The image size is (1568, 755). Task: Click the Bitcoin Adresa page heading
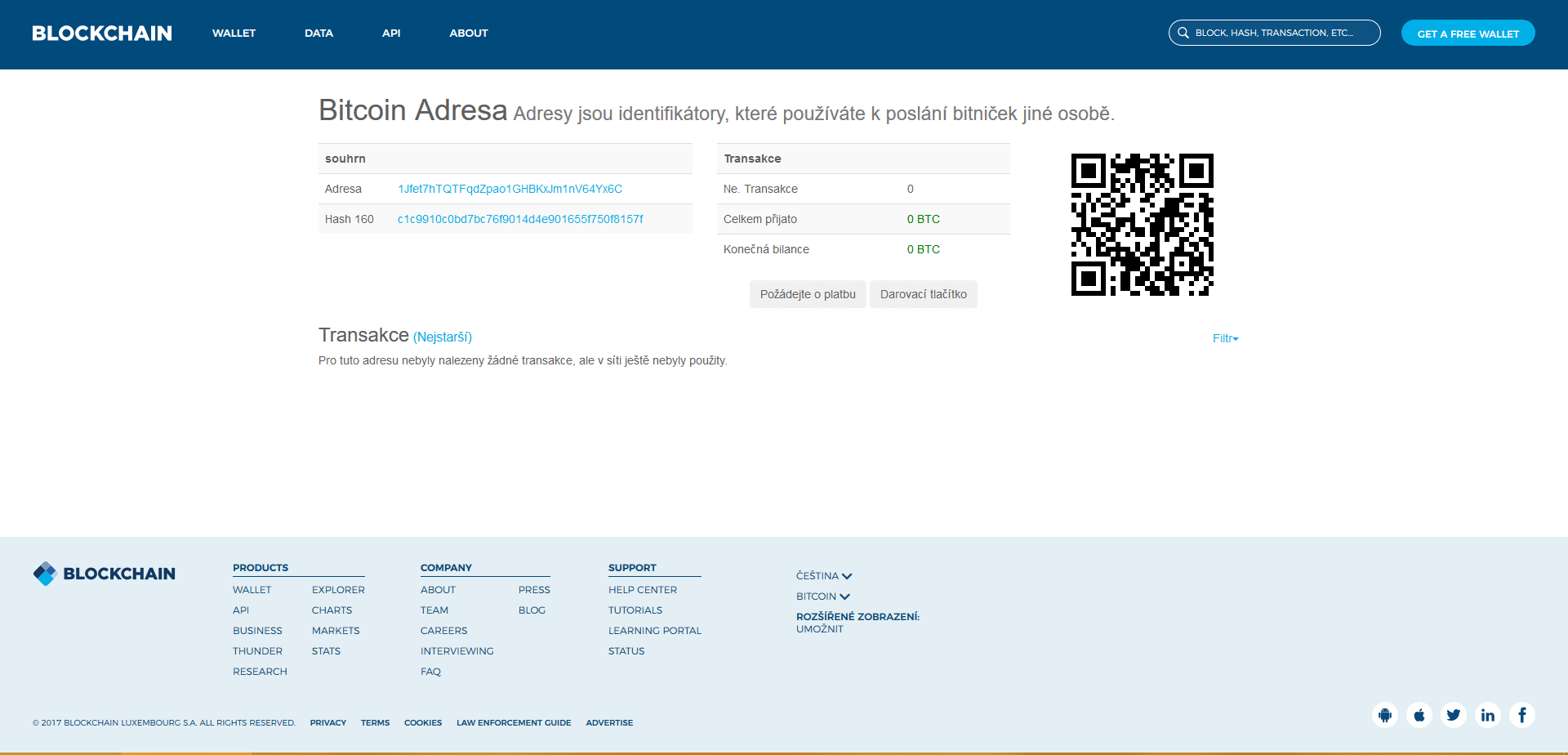point(413,110)
